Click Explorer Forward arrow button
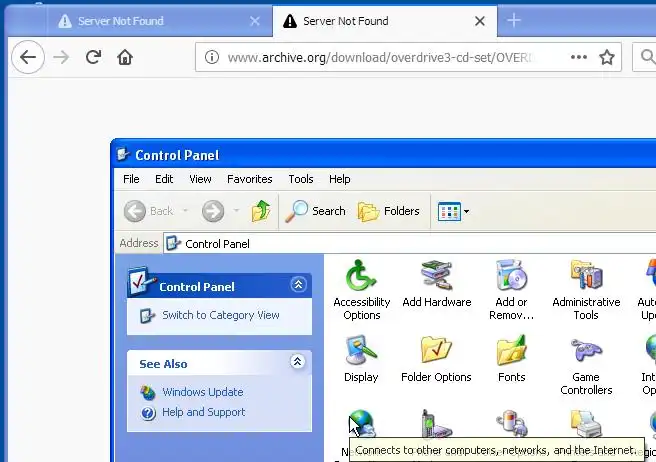 coord(213,211)
